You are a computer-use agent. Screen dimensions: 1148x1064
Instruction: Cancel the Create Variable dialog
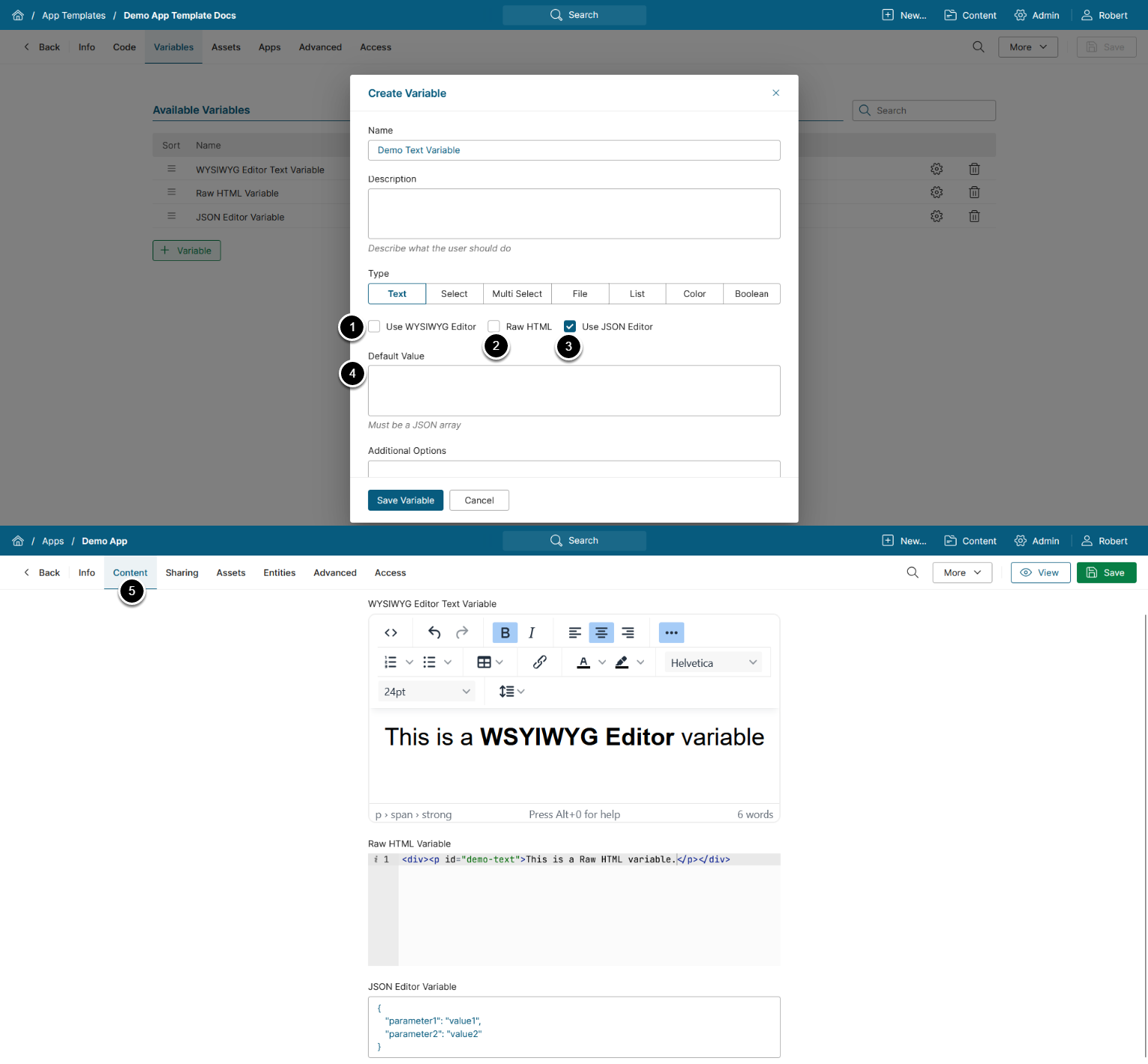coord(479,500)
